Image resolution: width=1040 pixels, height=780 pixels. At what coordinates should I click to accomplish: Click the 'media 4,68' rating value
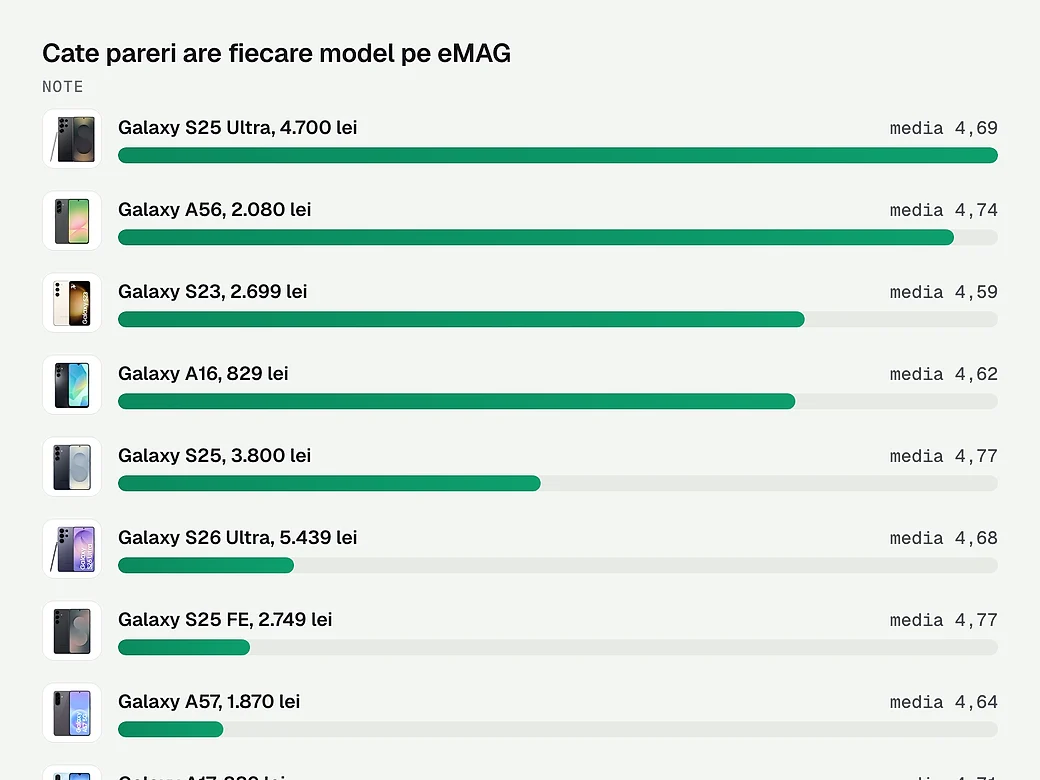(943, 538)
